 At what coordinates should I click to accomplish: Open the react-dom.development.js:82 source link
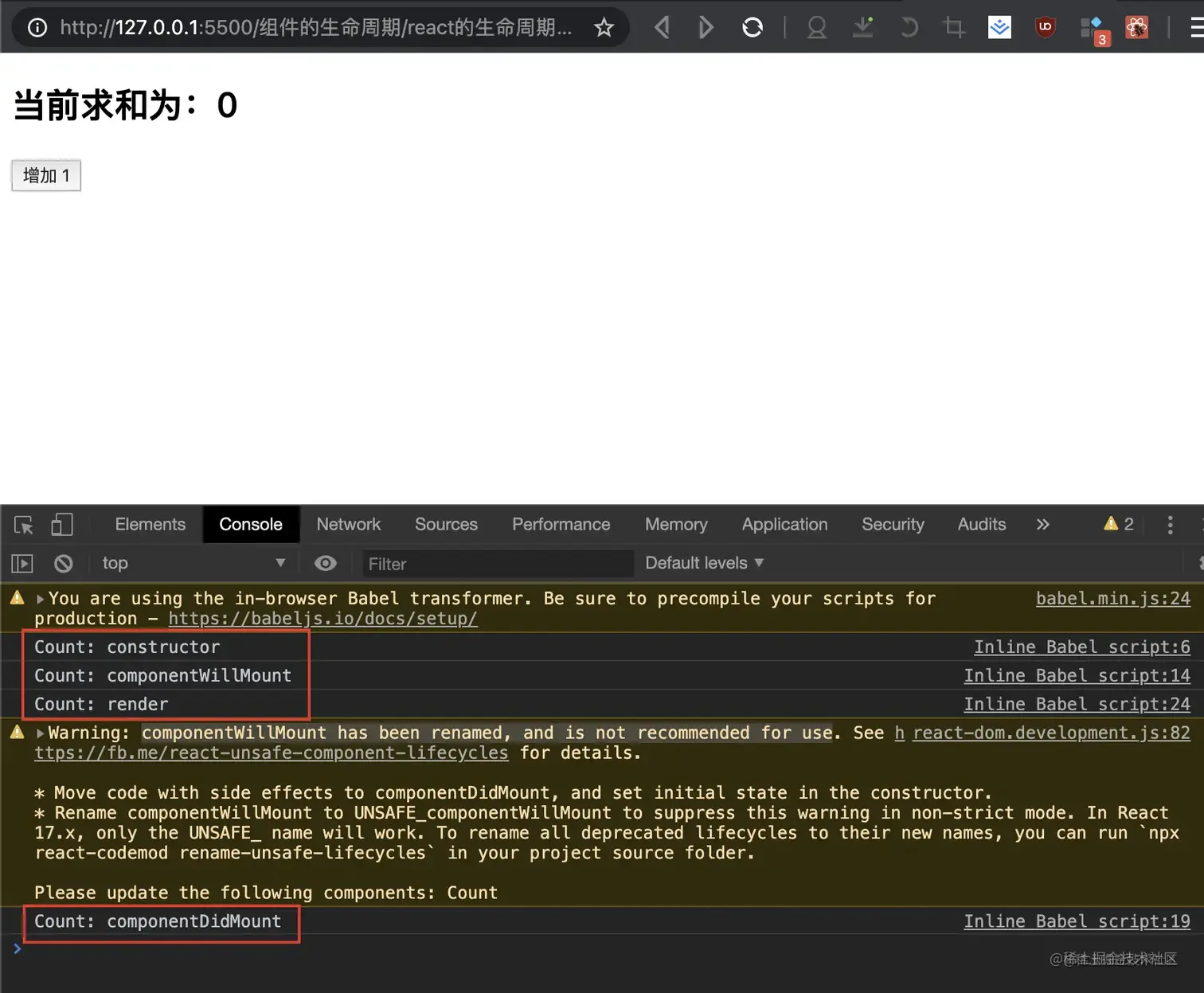[x=1051, y=733]
